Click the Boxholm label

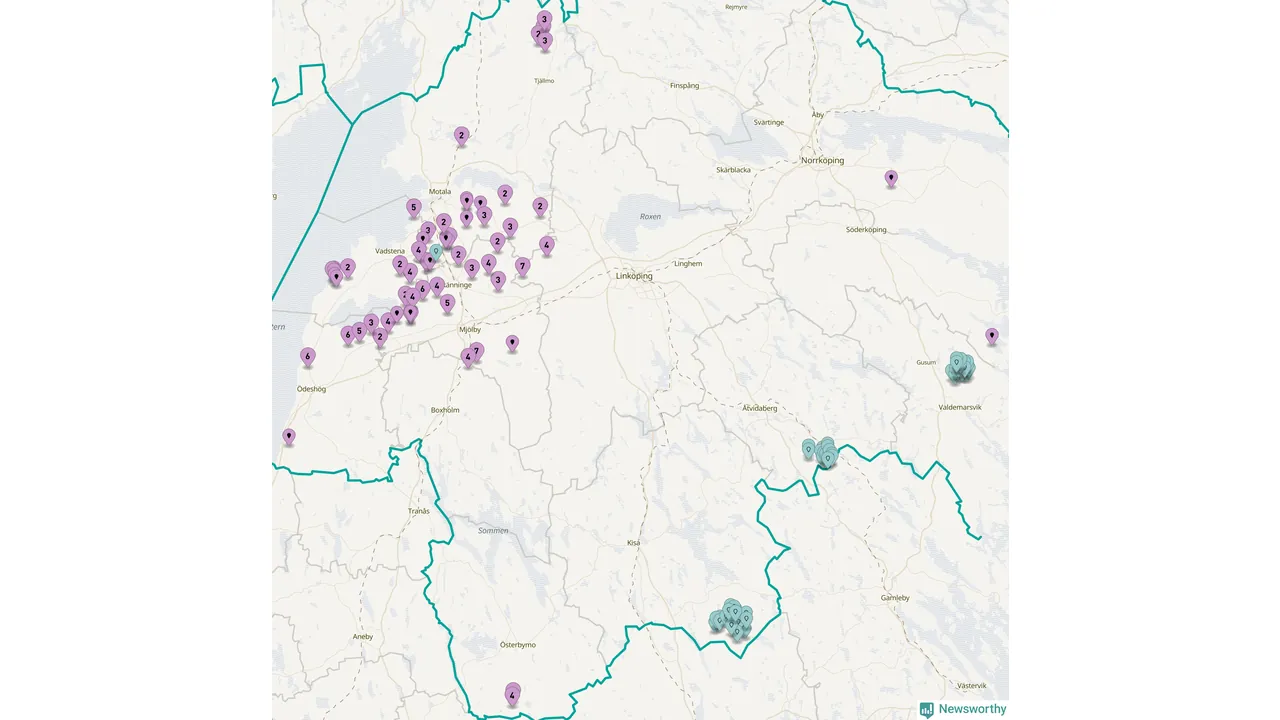tap(444, 410)
